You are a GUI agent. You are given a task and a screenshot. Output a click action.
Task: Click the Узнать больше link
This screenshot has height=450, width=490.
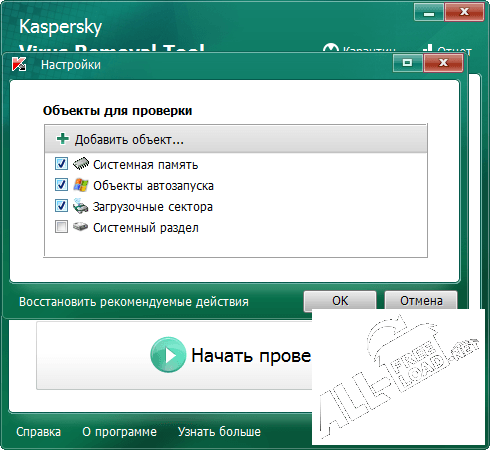[x=219, y=432]
